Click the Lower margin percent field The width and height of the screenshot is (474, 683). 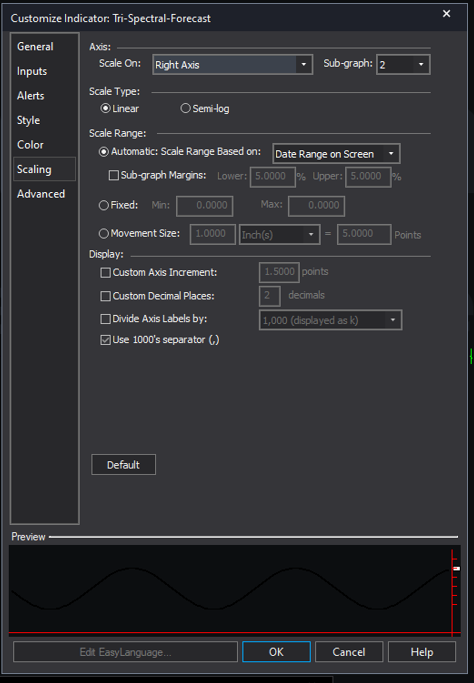[272, 176]
